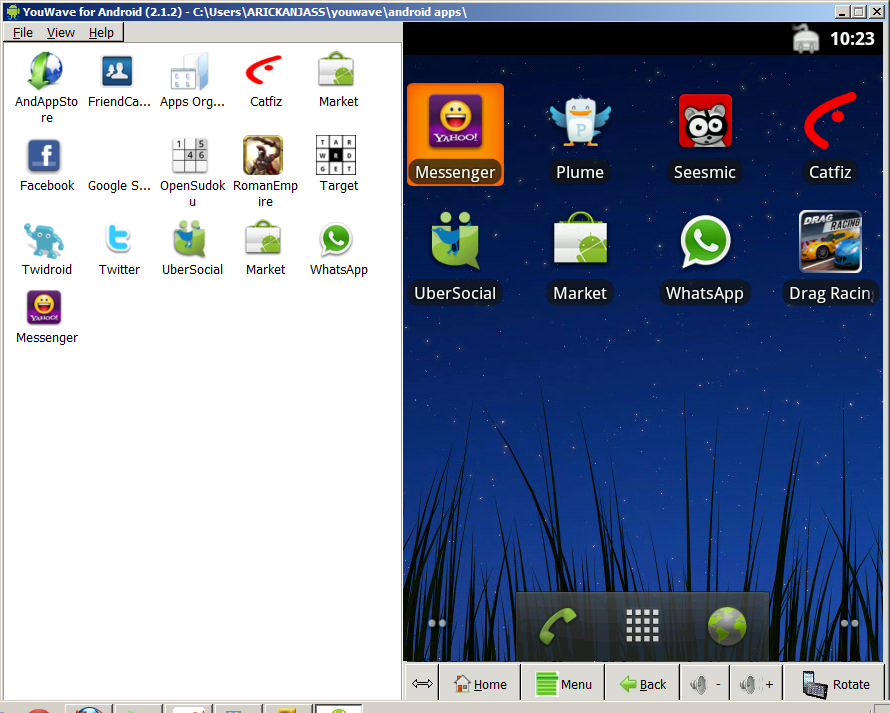Launch Drag Racing on home screen

point(830,257)
